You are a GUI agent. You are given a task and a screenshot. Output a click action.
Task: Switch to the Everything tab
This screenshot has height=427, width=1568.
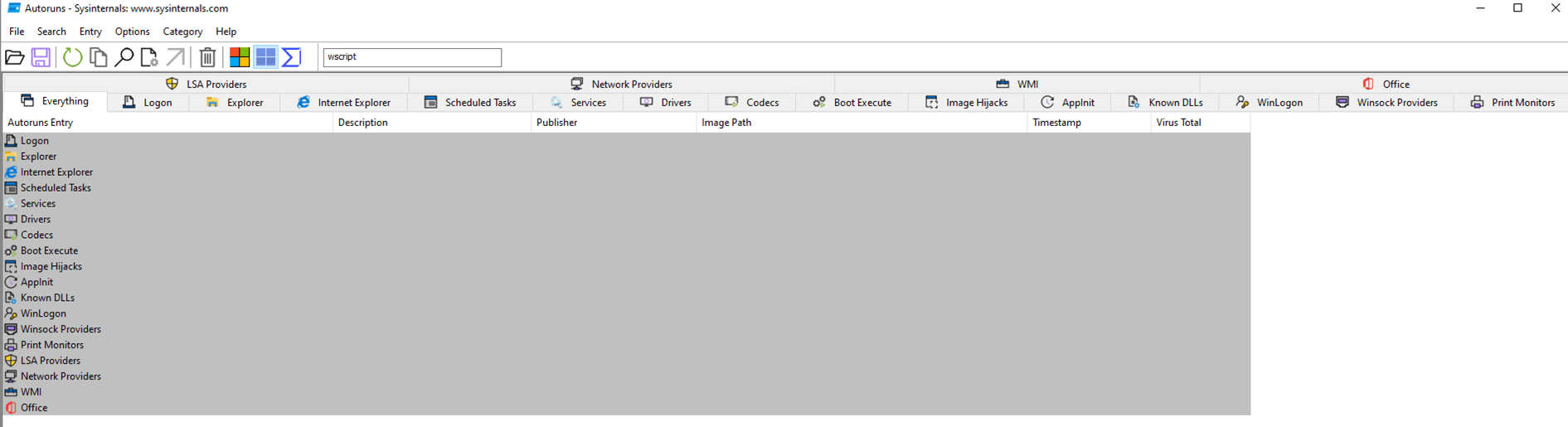[x=55, y=101]
